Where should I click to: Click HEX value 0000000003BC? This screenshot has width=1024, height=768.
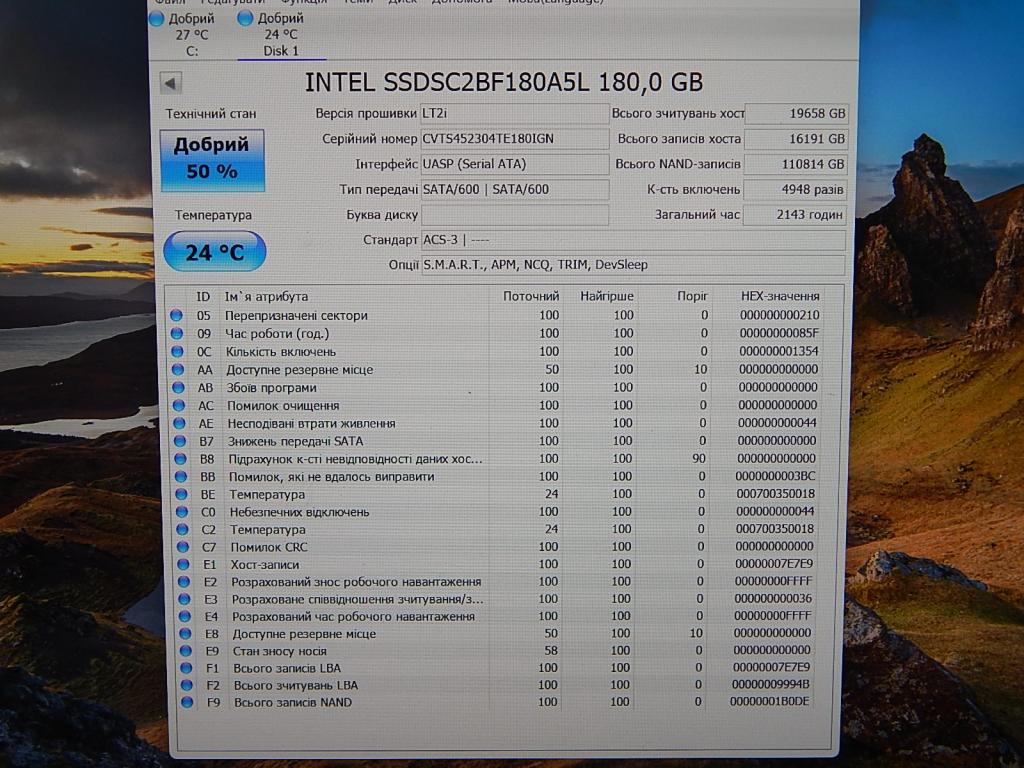[x=775, y=477]
